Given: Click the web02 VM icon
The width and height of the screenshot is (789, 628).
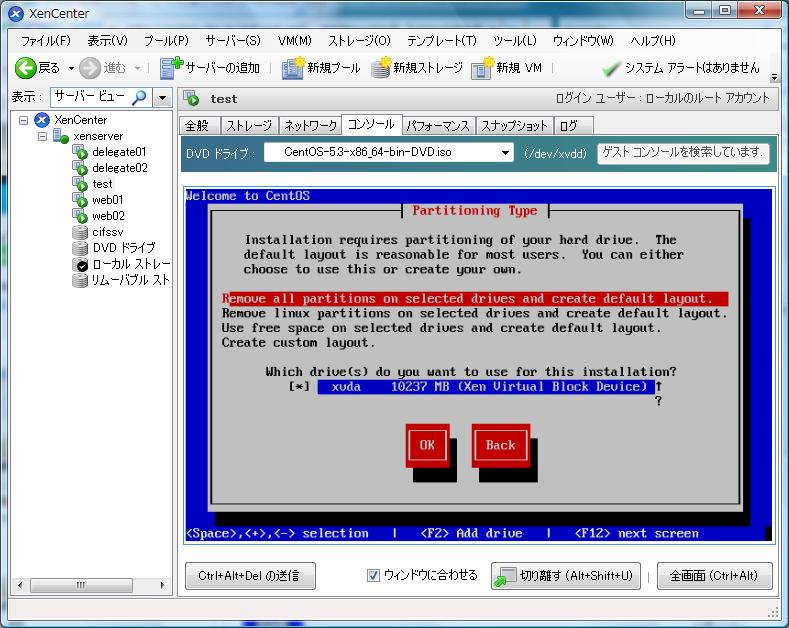Looking at the screenshot, I should point(80,216).
